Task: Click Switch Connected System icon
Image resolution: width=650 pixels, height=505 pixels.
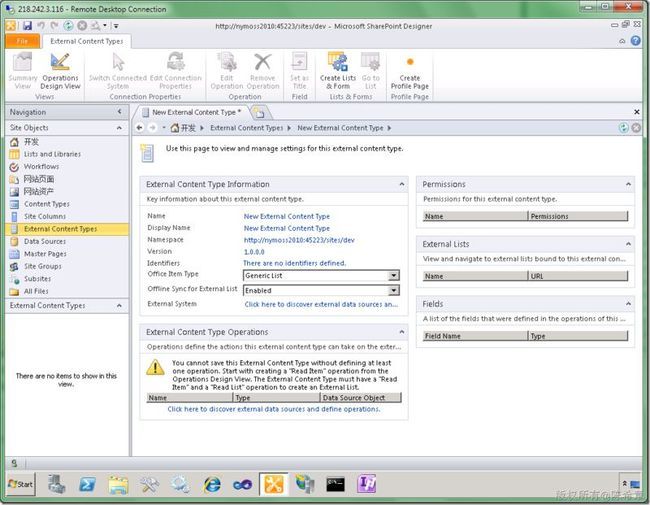Action: (x=118, y=71)
